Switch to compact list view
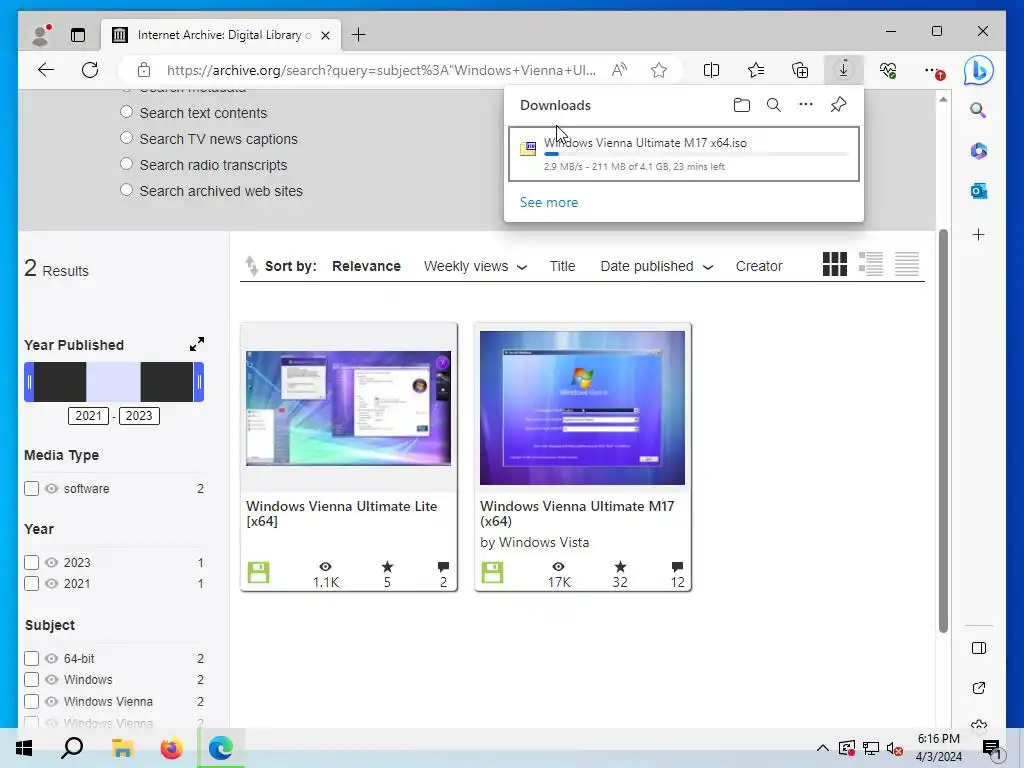The height and width of the screenshot is (768, 1024). point(906,264)
